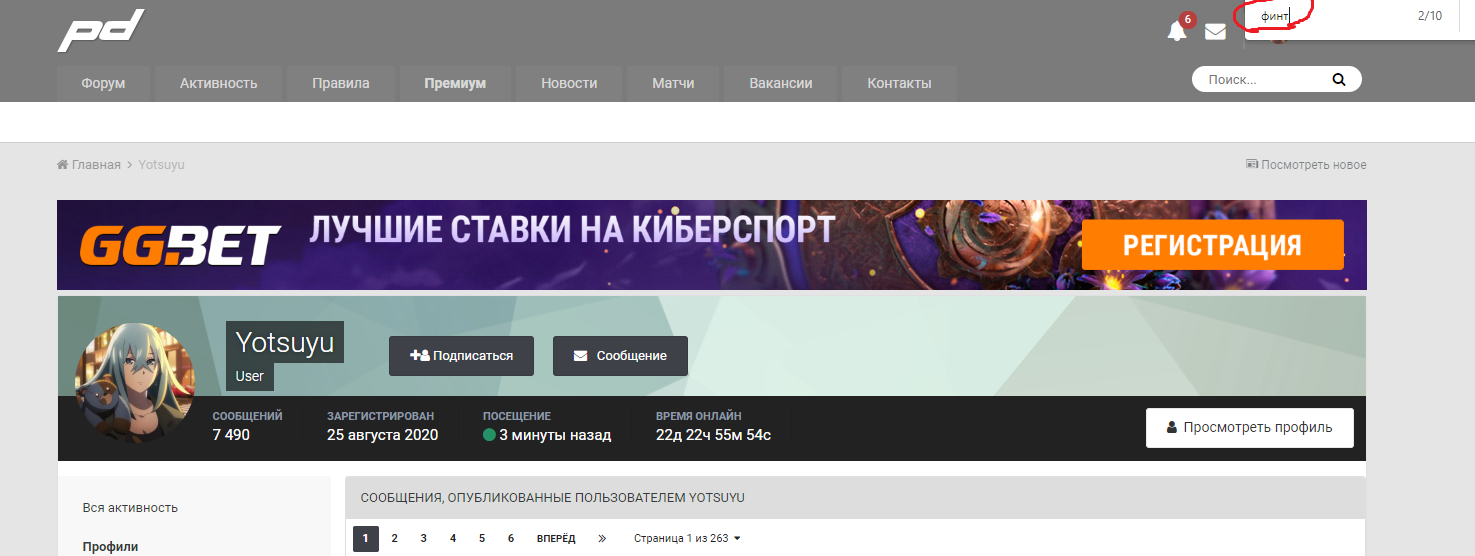Click the home icon in breadcrumb
This screenshot has width=1475, height=556.
(62, 164)
